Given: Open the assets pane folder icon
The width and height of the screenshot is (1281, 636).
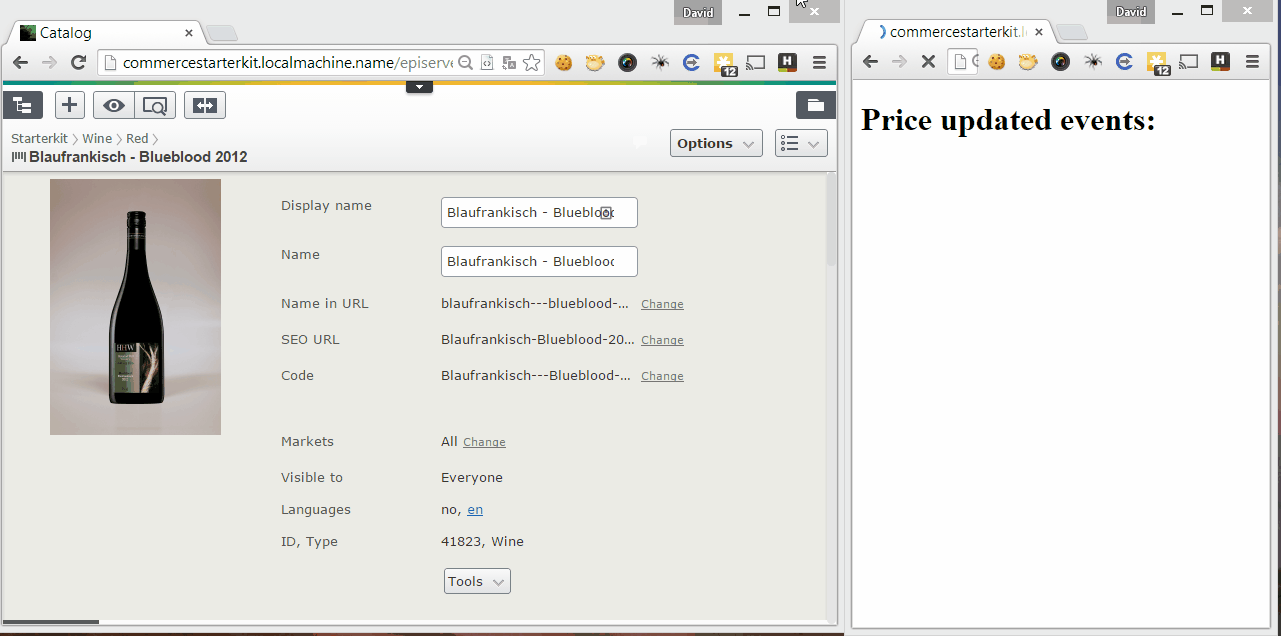Looking at the screenshot, I should pyautogui.click(x=815, y=104).
